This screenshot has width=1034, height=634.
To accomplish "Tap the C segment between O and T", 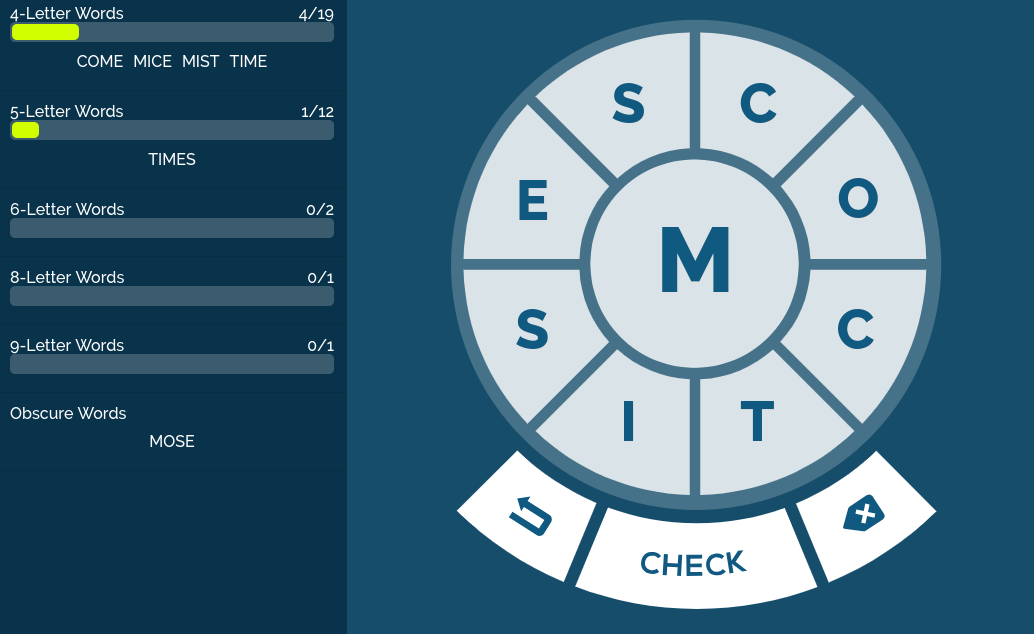I will 856,328.
